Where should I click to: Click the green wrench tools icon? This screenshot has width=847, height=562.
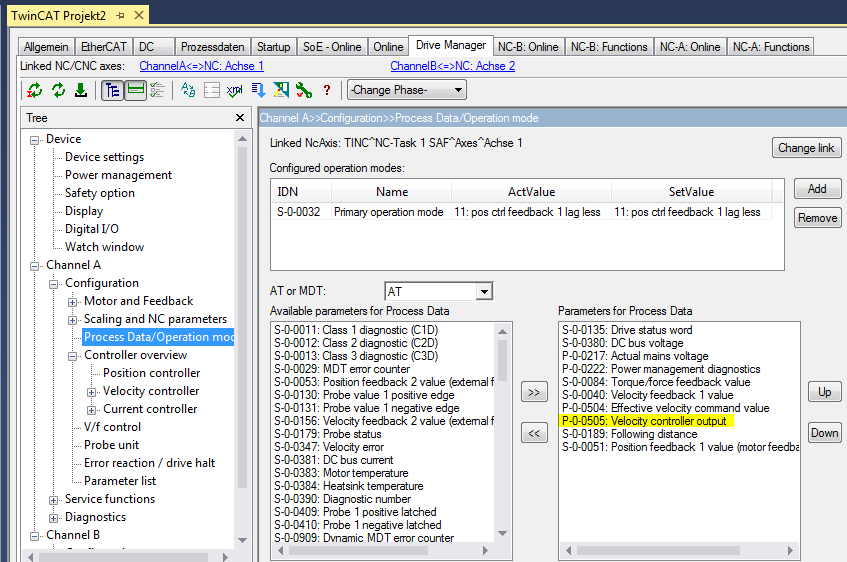click(304, 90)
